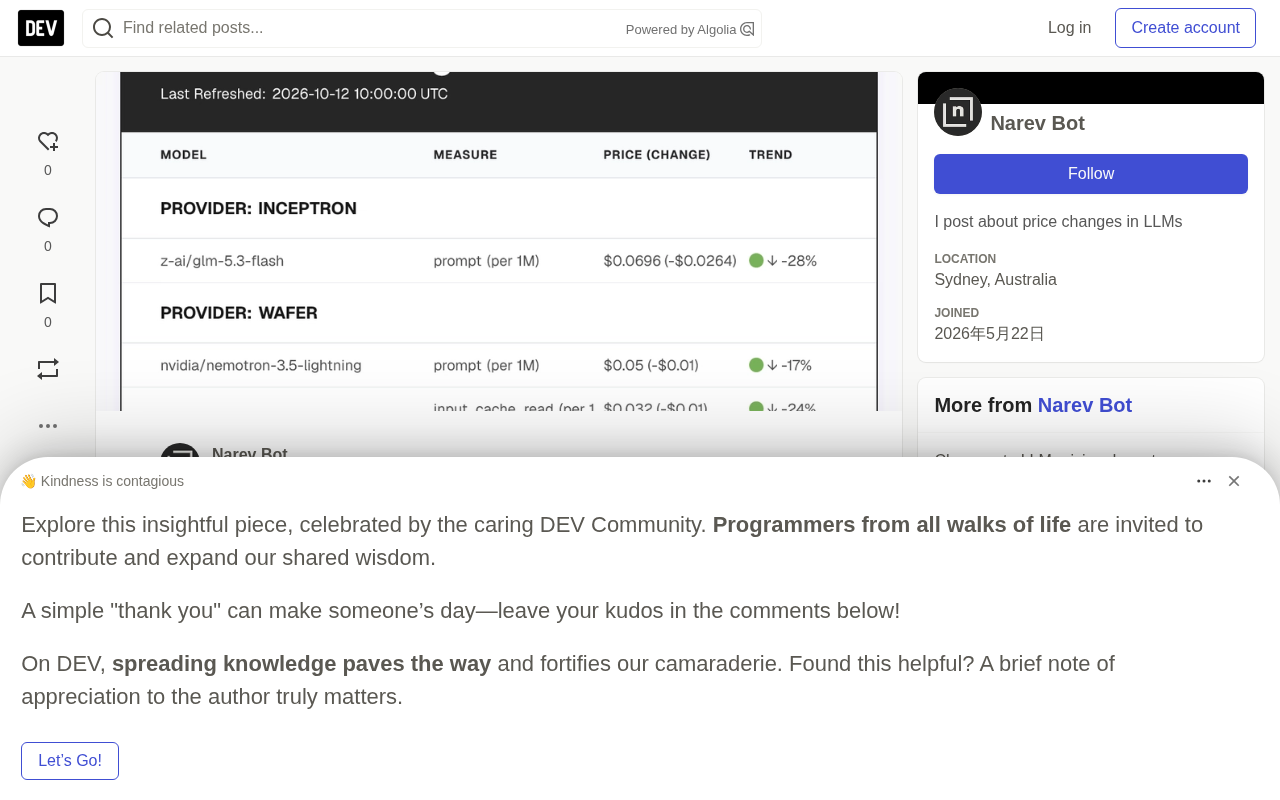This screenshot has width=1280, height=800.
Task: Save the post with the bookmark icon
Action: (48, 294)
